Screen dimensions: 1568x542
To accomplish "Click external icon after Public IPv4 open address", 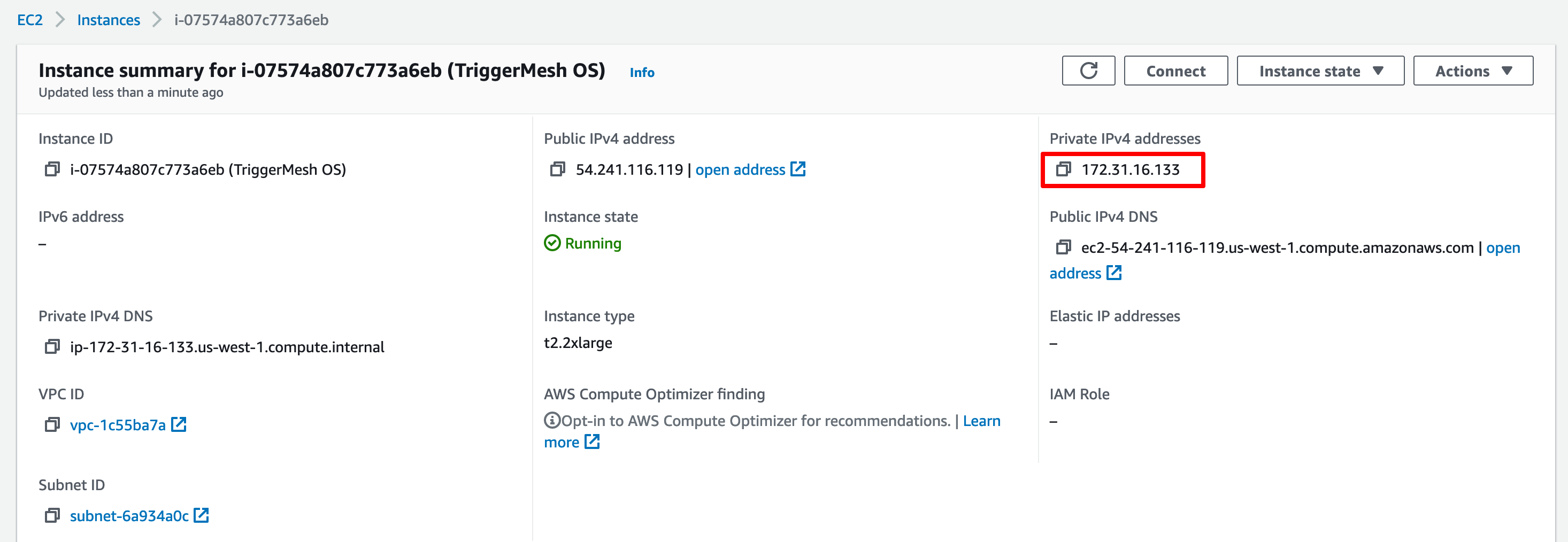I will 798,169.
